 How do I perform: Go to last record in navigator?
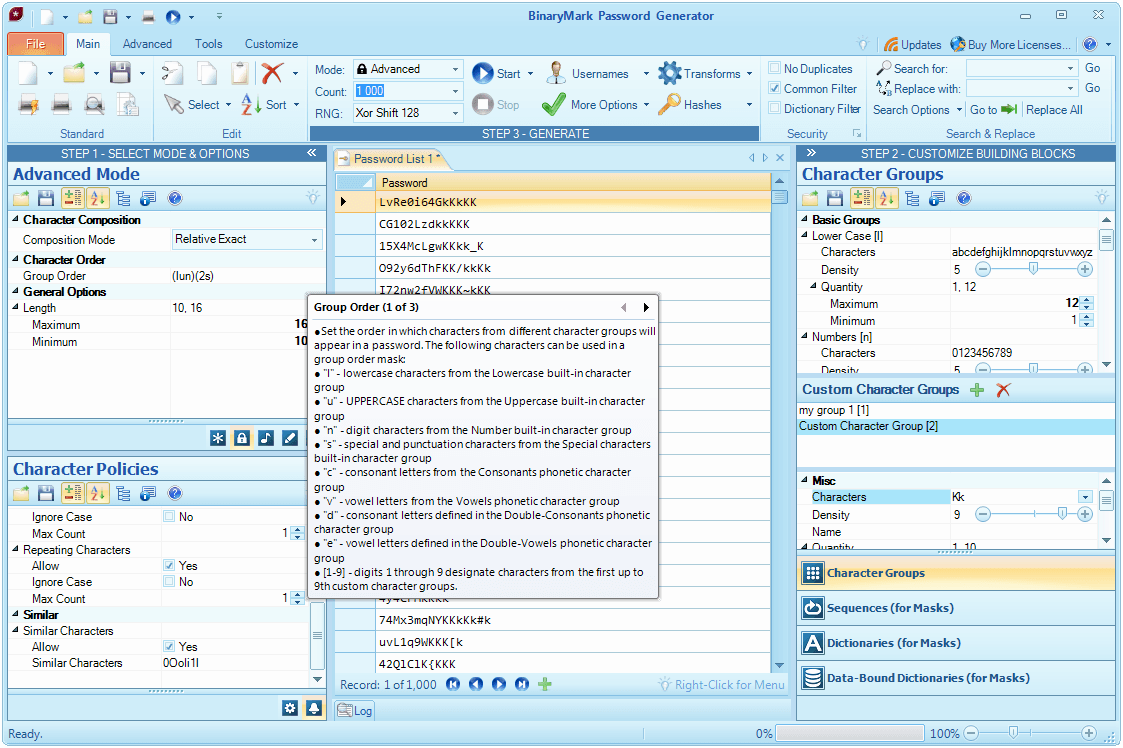click(522, 684)
